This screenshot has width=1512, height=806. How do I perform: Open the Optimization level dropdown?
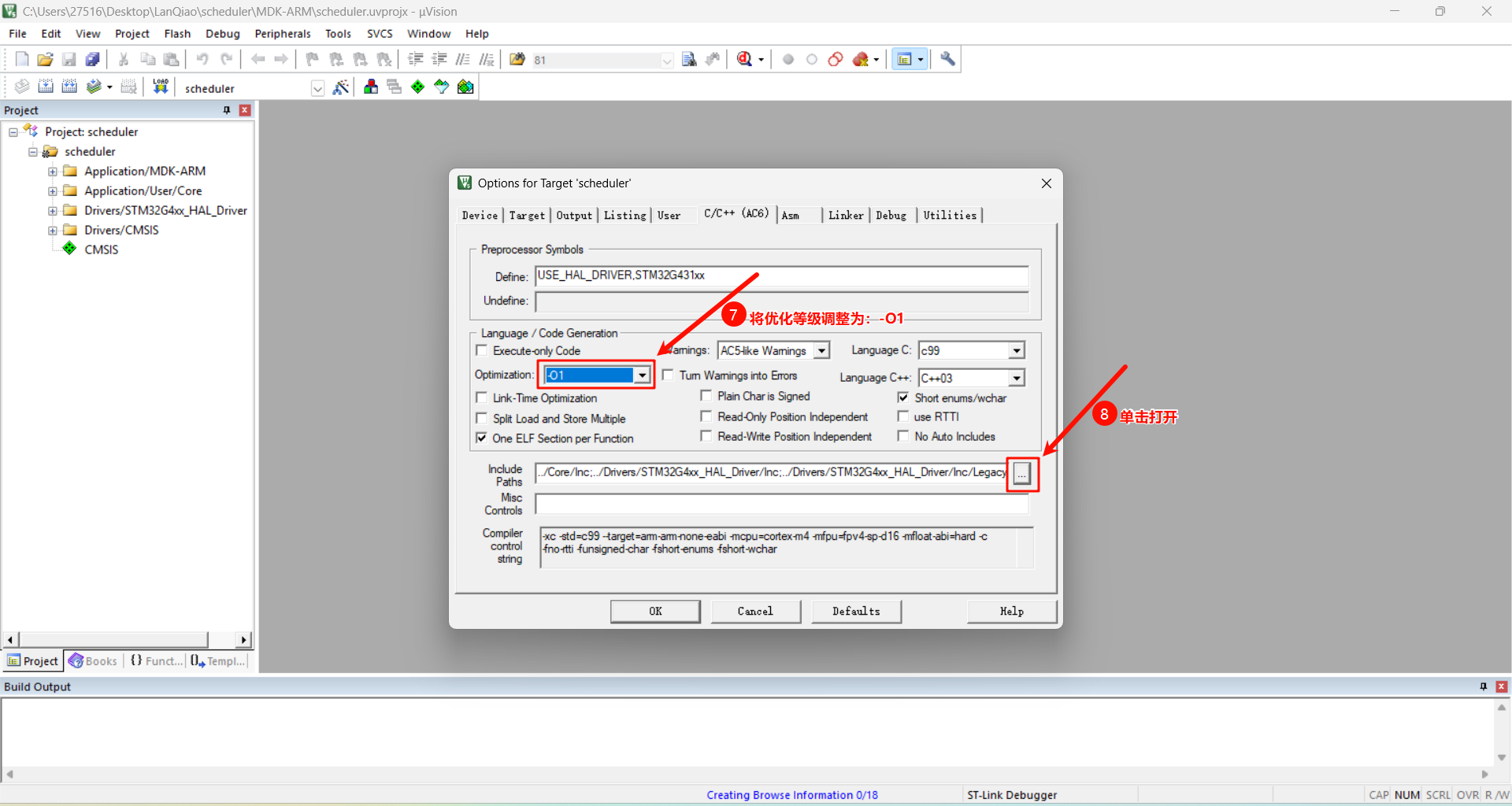coord(643,375)
